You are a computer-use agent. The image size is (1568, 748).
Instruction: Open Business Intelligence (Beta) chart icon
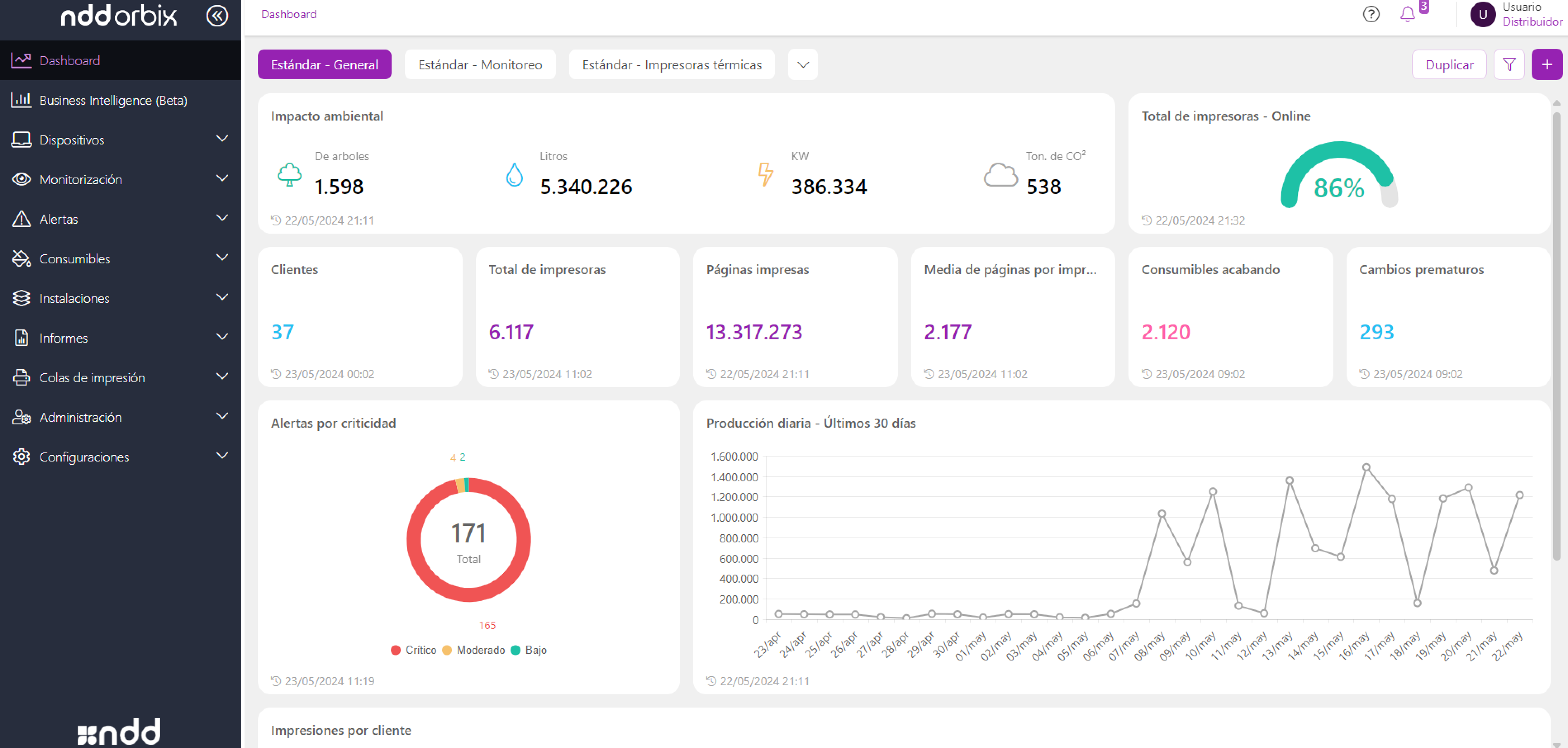point(21,100)
